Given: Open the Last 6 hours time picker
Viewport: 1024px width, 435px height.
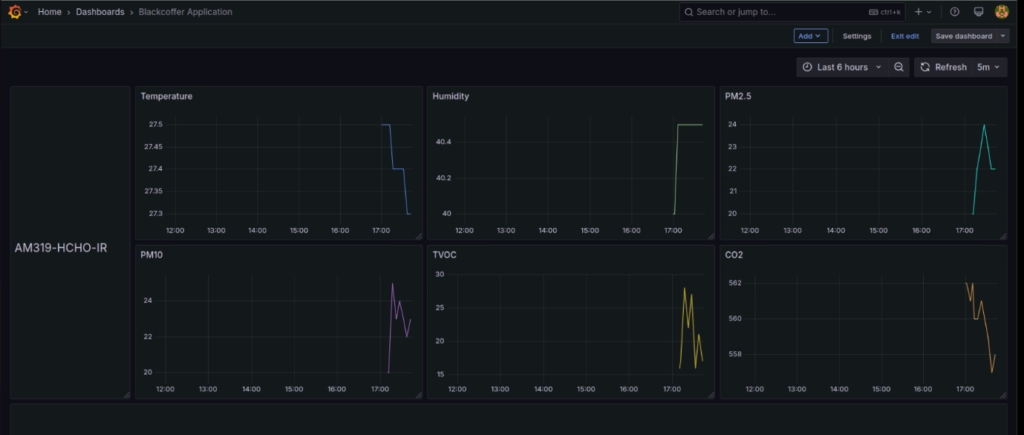Looking at the screenshot, I should (x=842, y=67).
